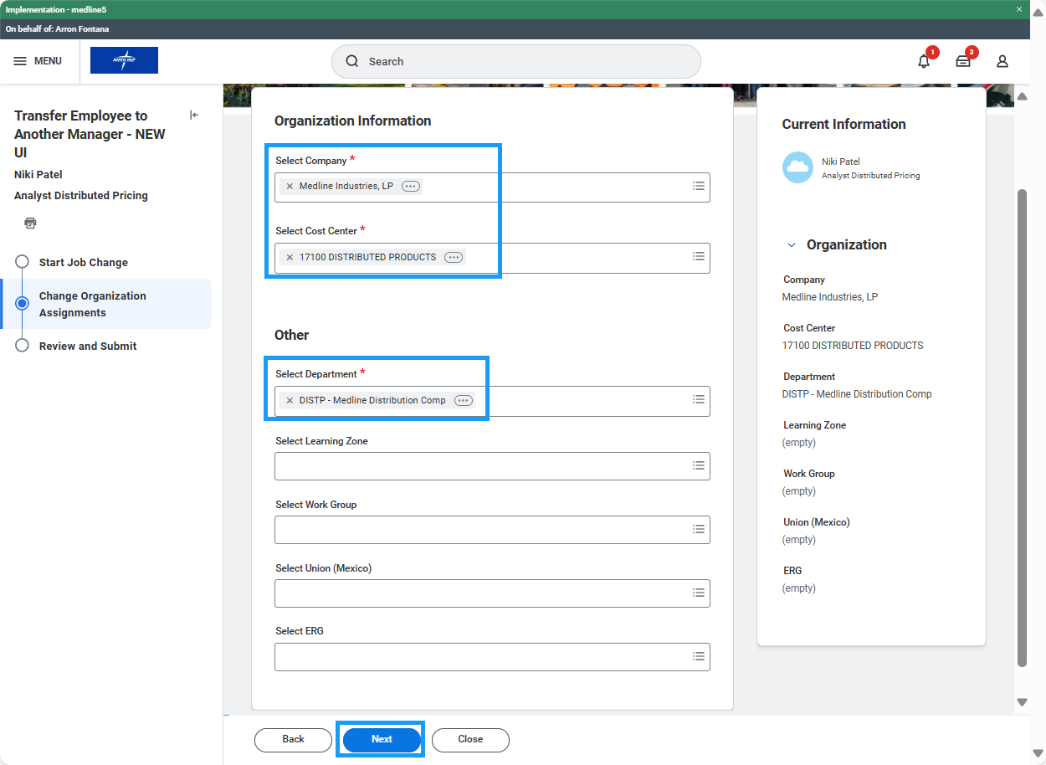Collapse the left sidebar panel
This screenshot has height=765, width=1046.
point(194,115)
